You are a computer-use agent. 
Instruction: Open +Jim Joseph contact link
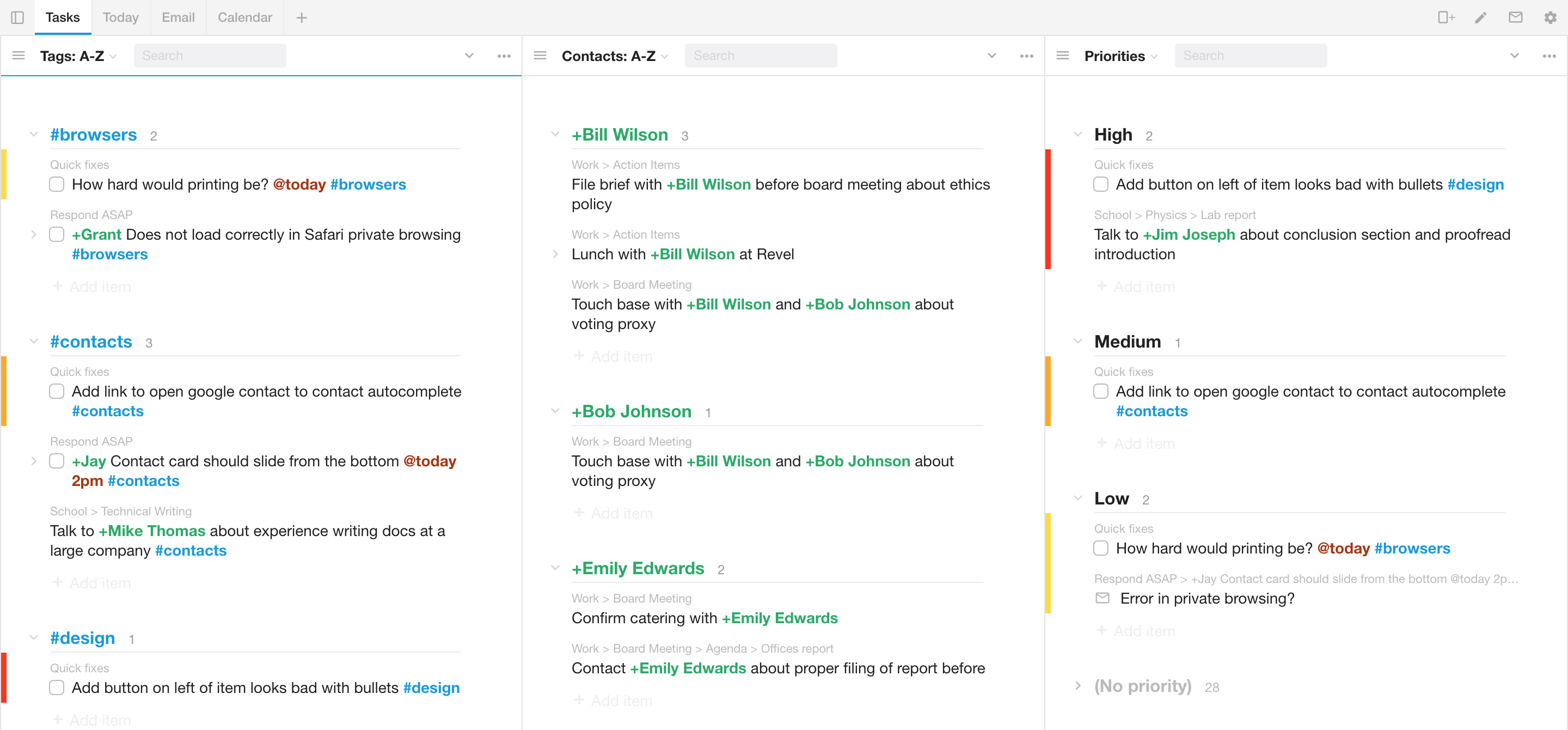1189,234
